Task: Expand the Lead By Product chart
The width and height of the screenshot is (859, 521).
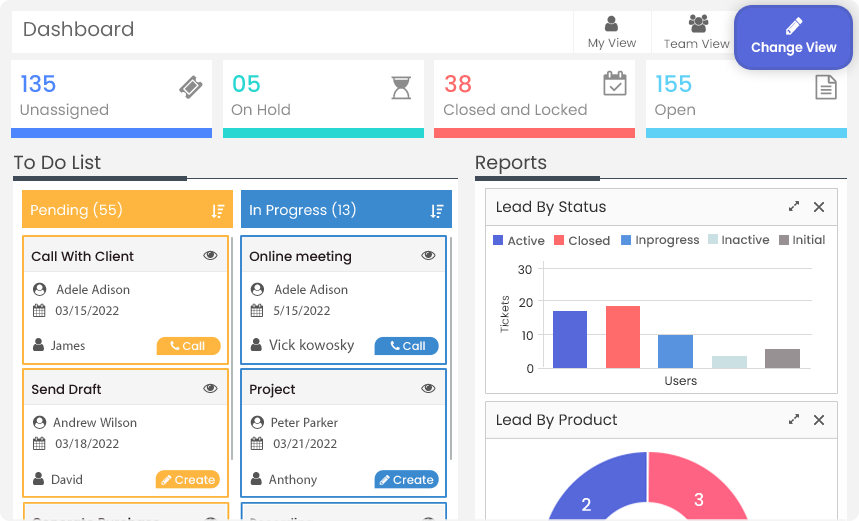Action: [x=794, y=420]
